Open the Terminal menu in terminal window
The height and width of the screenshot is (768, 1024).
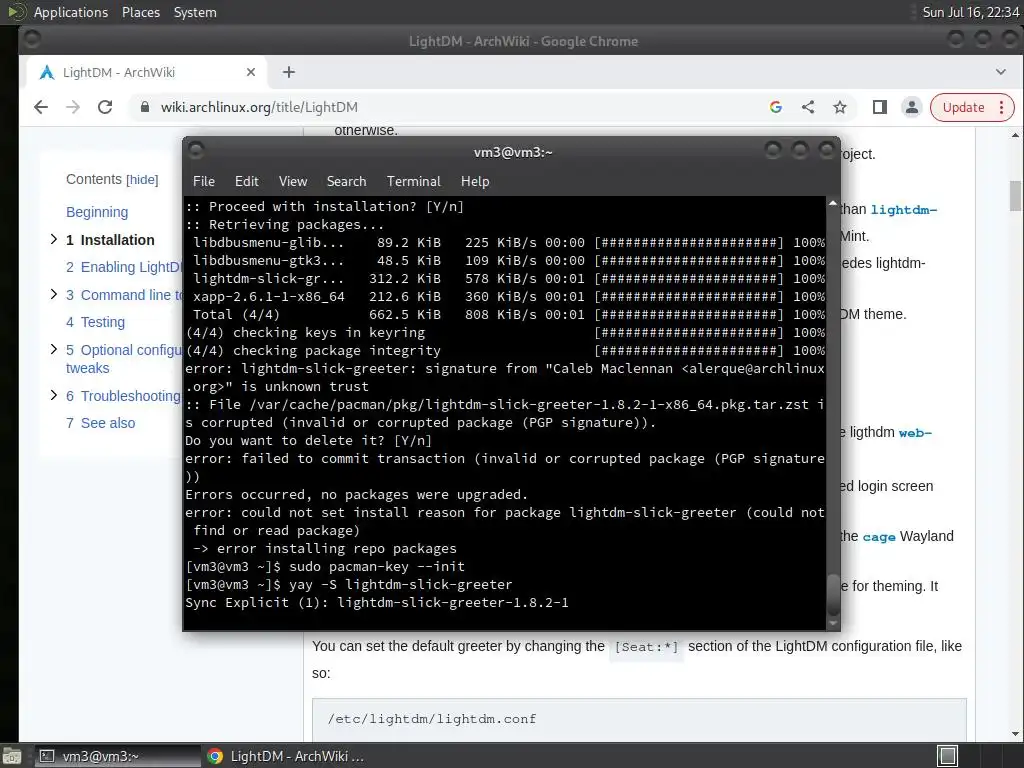(x=413, y=182)
